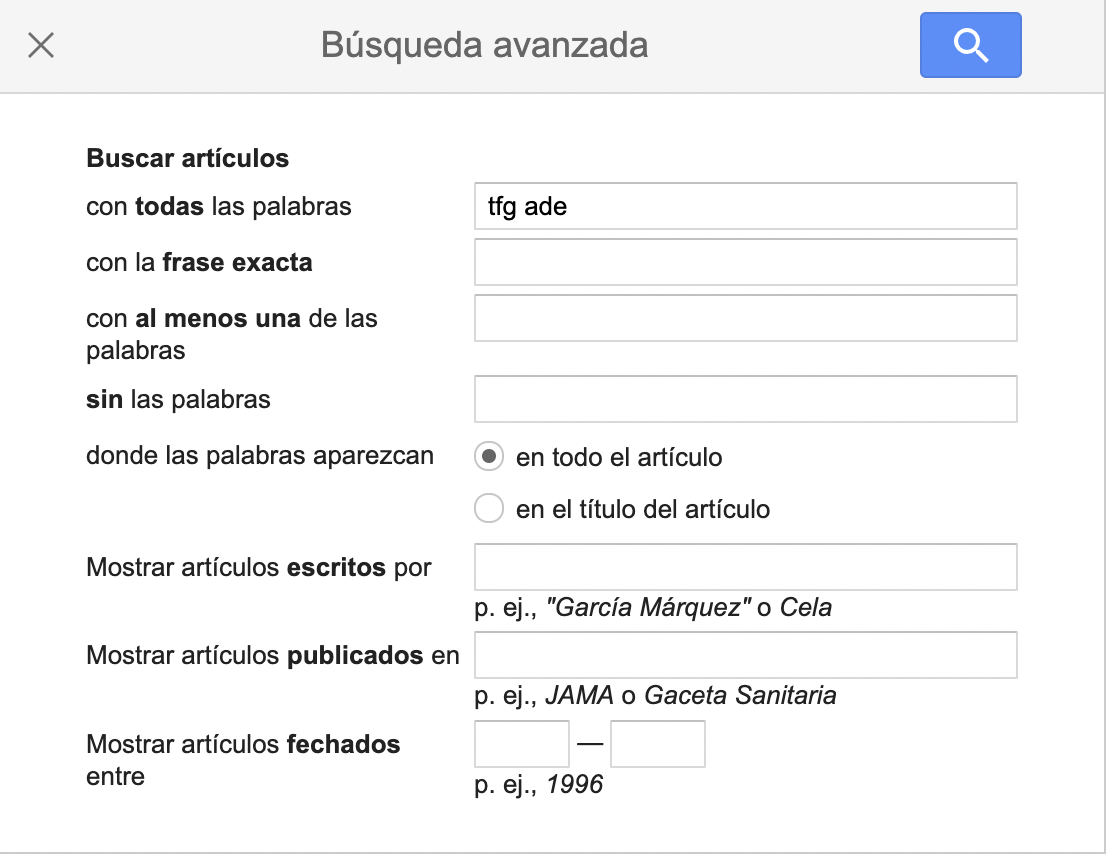1106x854 pixels.
Task: Click the "al menos una" words field
Action: click(x=745, y=318)
